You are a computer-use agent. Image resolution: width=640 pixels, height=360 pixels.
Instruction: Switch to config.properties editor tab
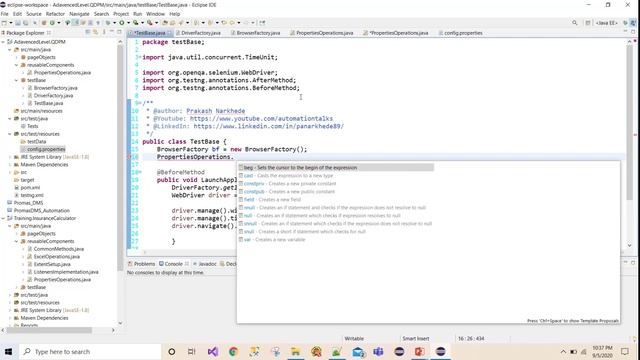[463, 33]
